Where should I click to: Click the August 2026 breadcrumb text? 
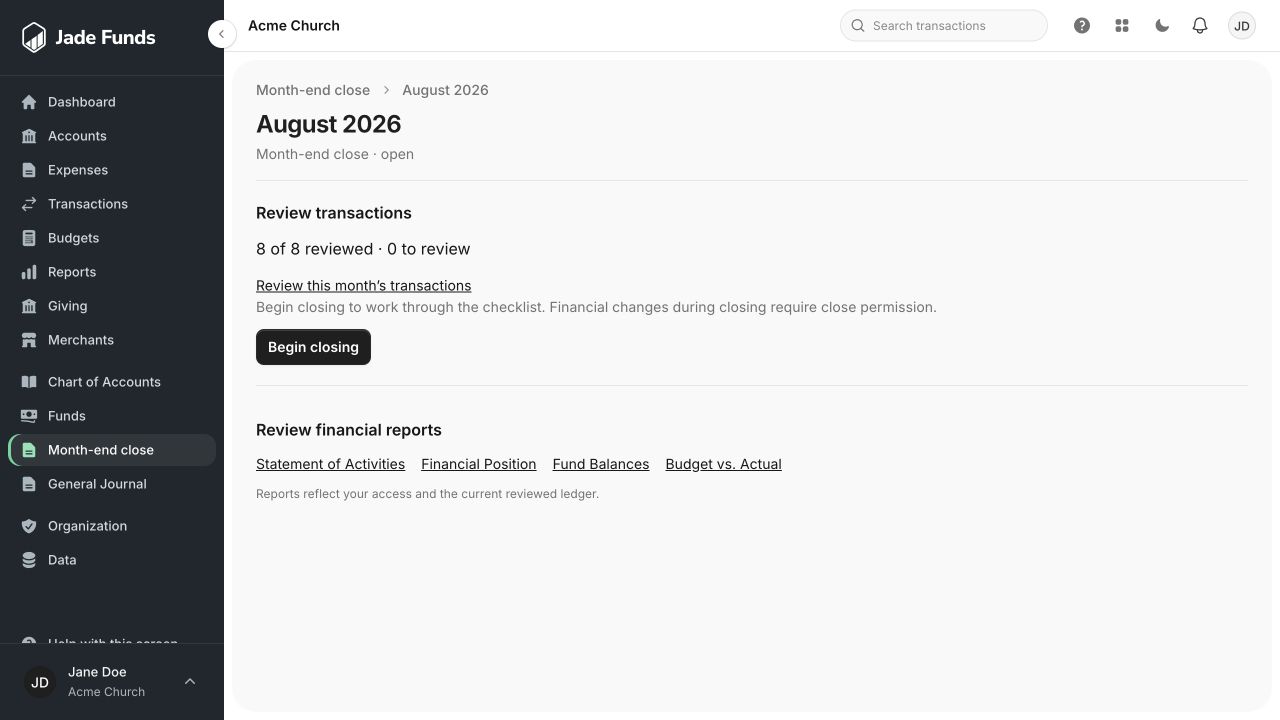pos(445,90)
